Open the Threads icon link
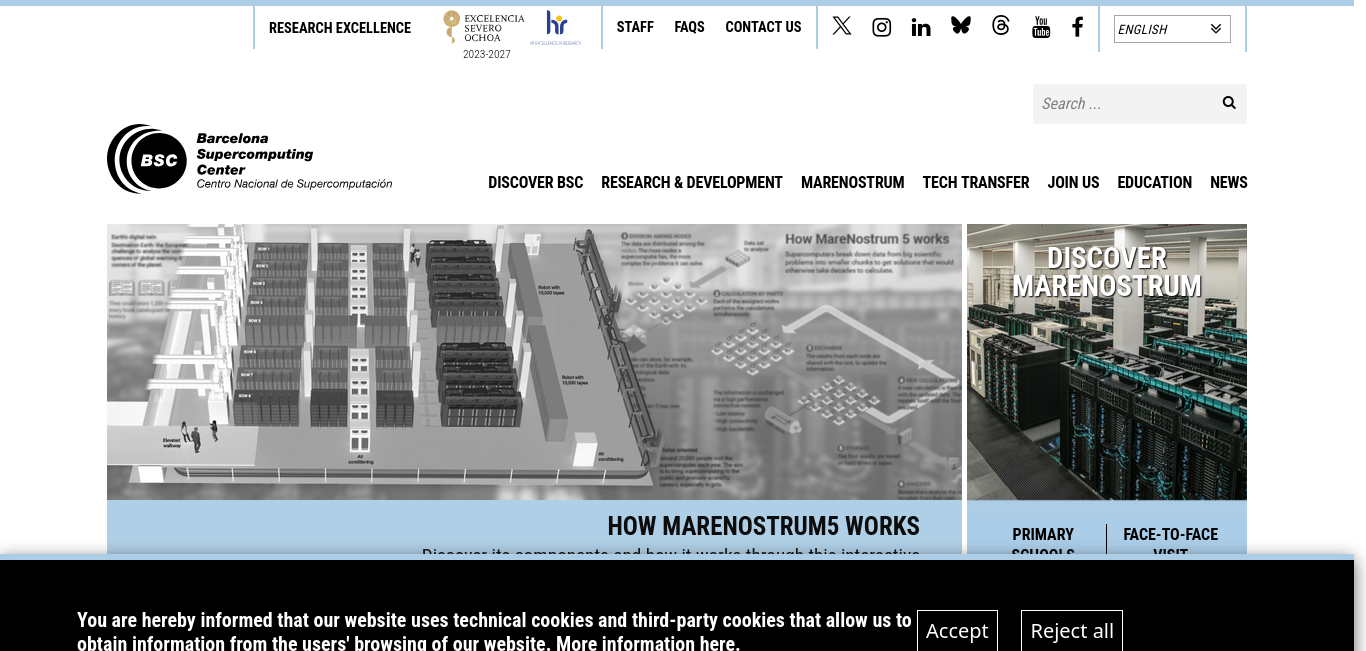The height and width of the screenshot is (651, 1366). 1001,26
